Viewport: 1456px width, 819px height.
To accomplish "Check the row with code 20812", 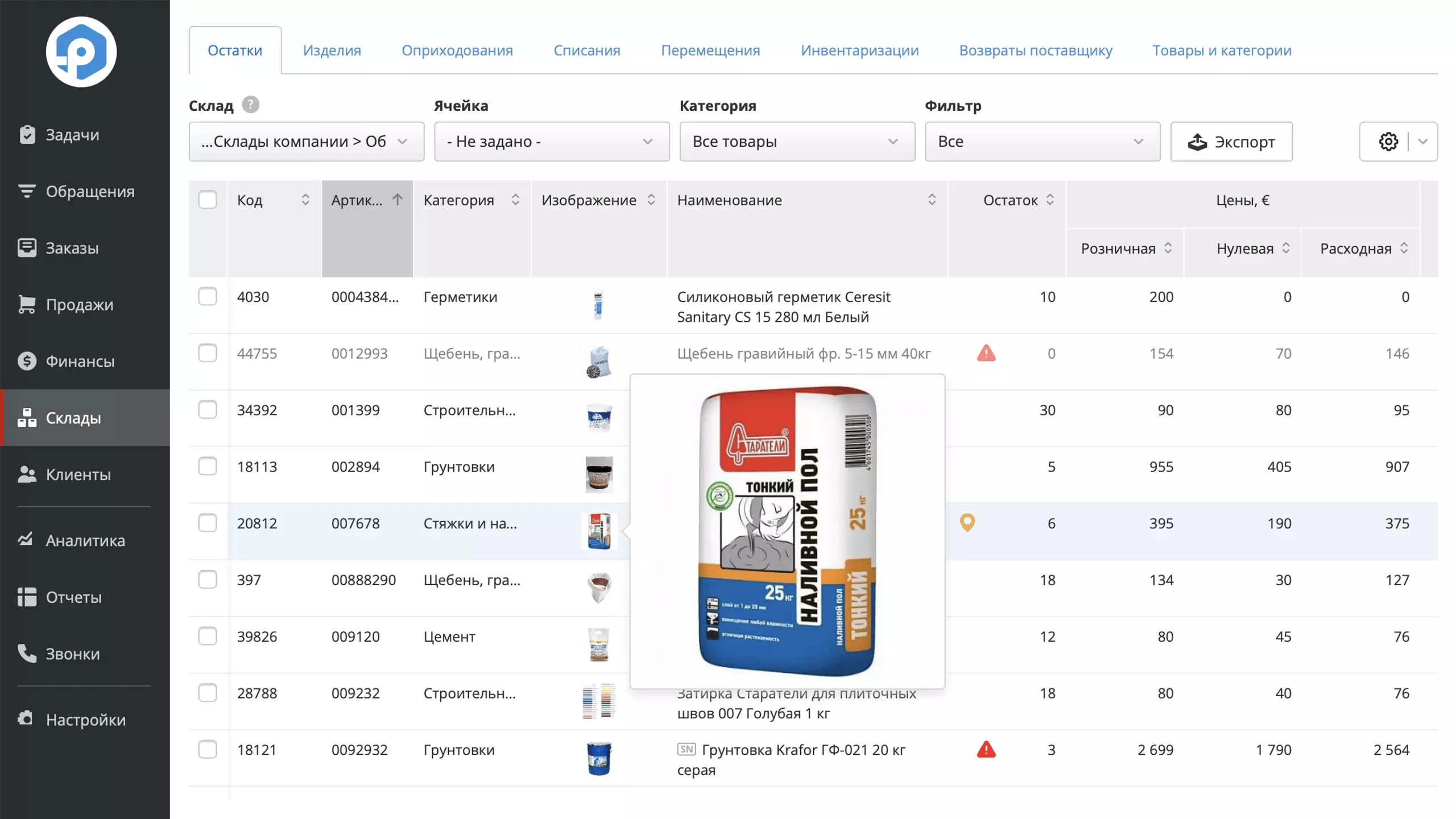I will coord(208,523).
